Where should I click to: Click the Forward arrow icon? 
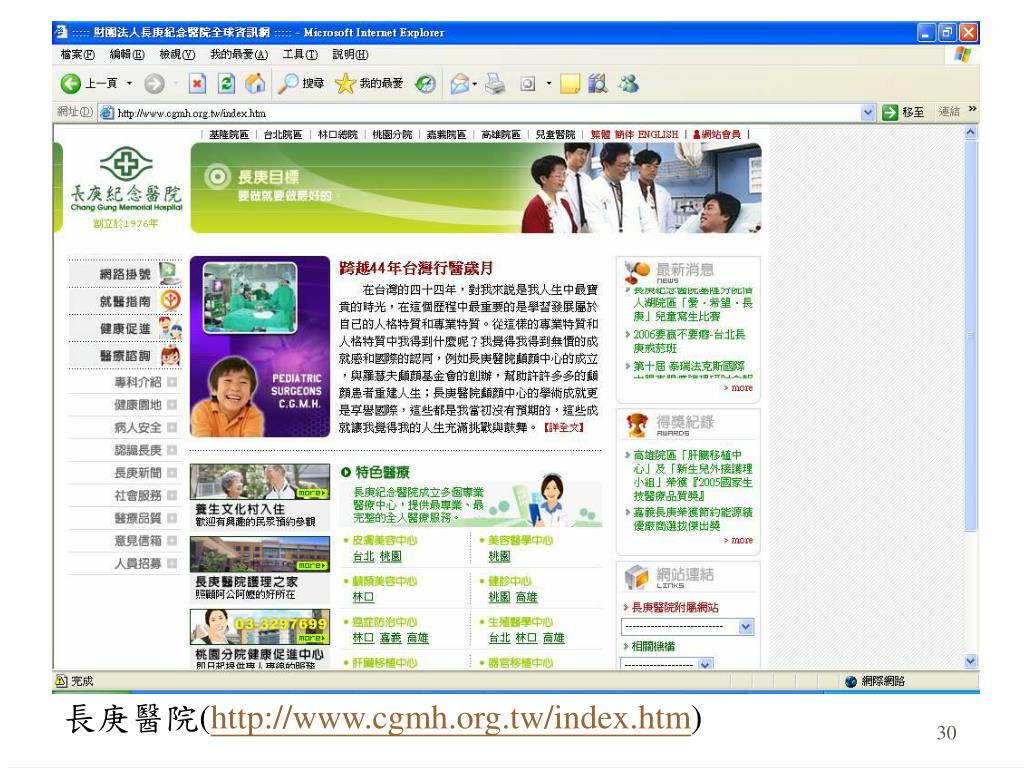pos(155,84)
